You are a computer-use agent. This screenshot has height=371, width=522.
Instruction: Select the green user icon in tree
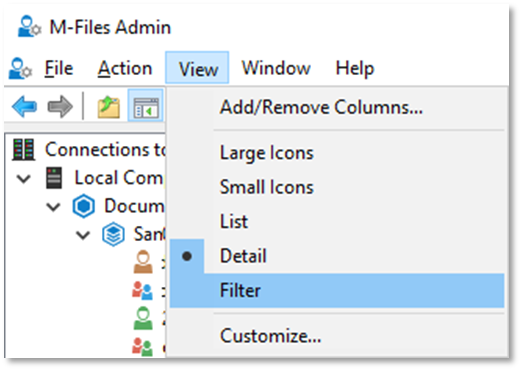(143, 318)
